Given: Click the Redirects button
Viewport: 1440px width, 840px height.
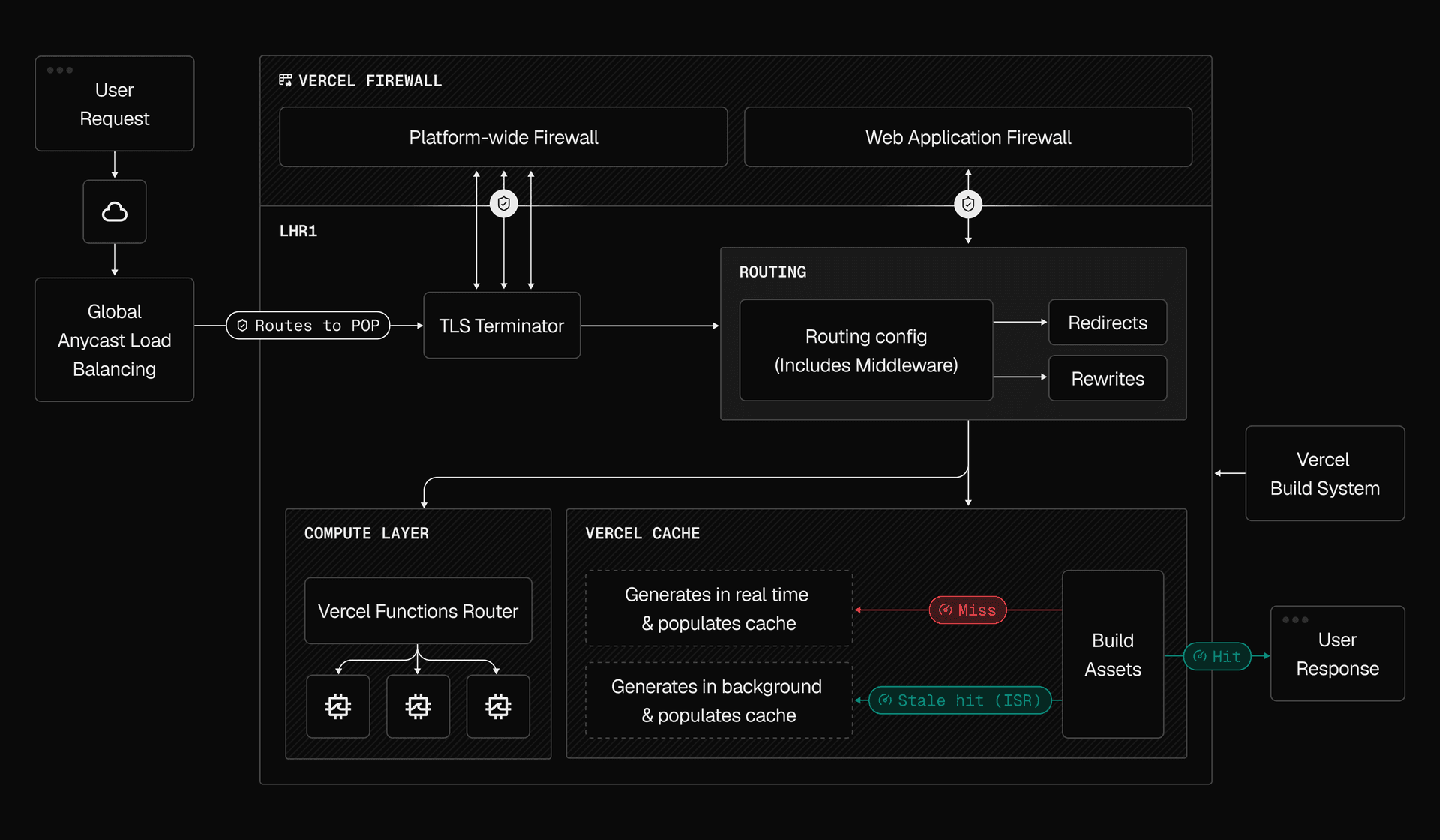Looking at the screenshot, I should point(1108,322).
